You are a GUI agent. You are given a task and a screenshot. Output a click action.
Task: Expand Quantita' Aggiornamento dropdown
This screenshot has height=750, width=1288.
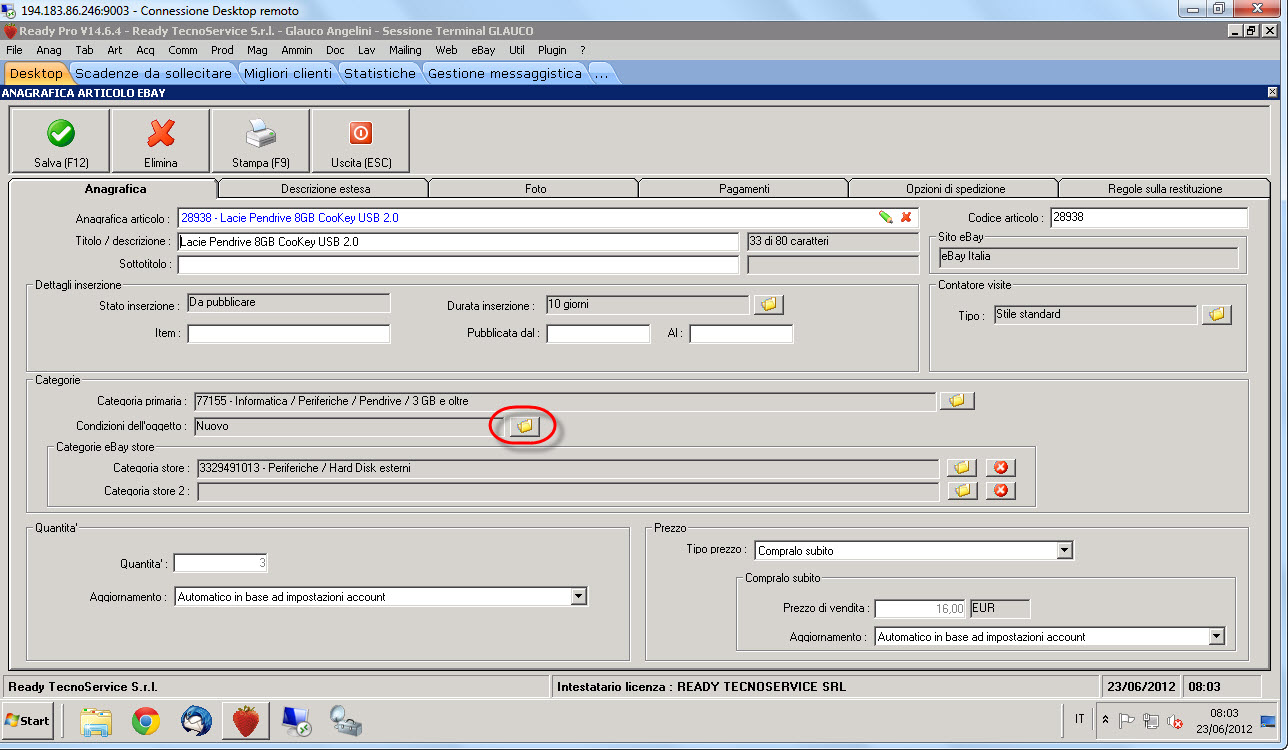578,597
